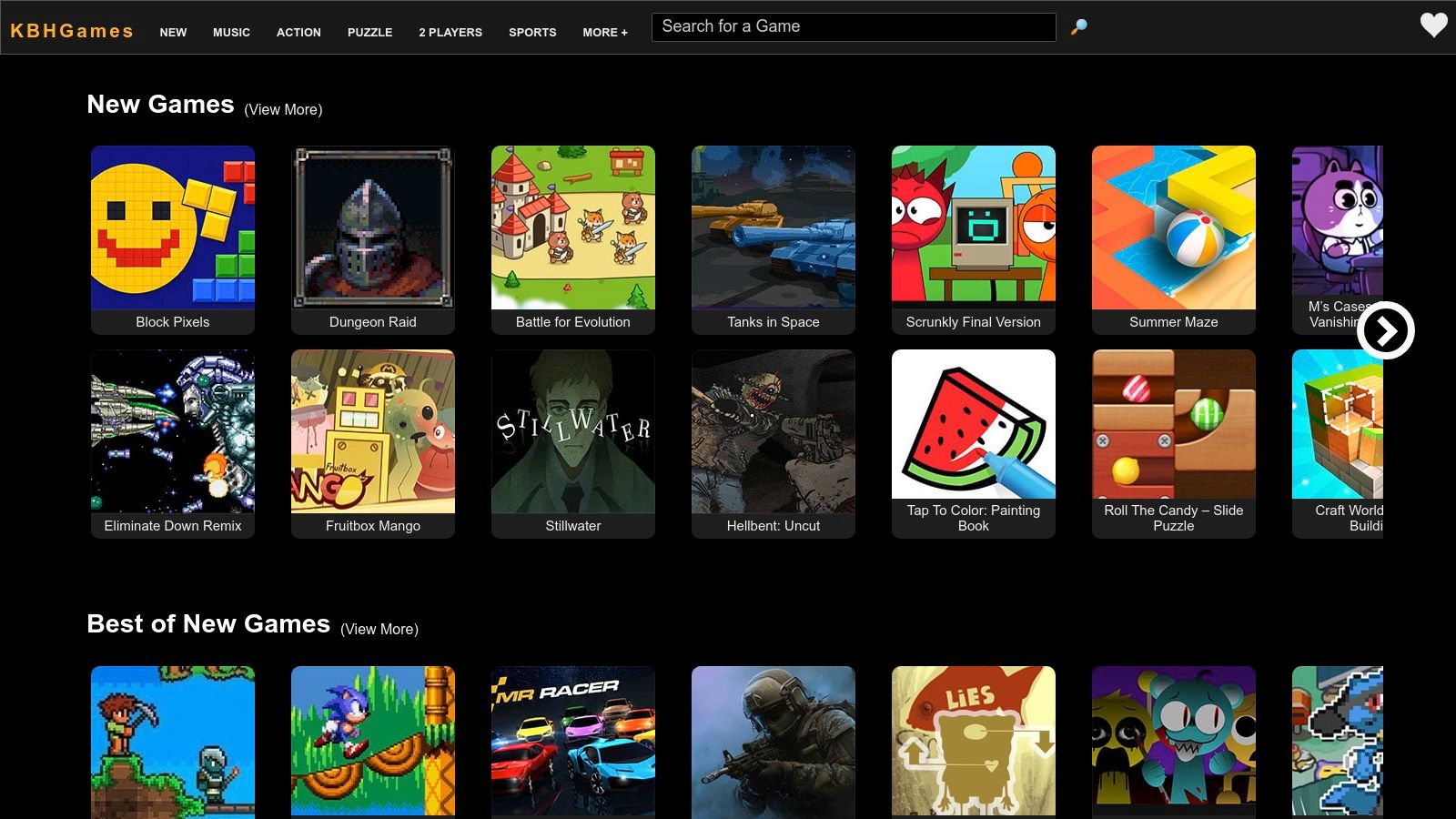Open the New Games heading link
The width and height of the screenshot is (1456, 819).
(160, 105)
